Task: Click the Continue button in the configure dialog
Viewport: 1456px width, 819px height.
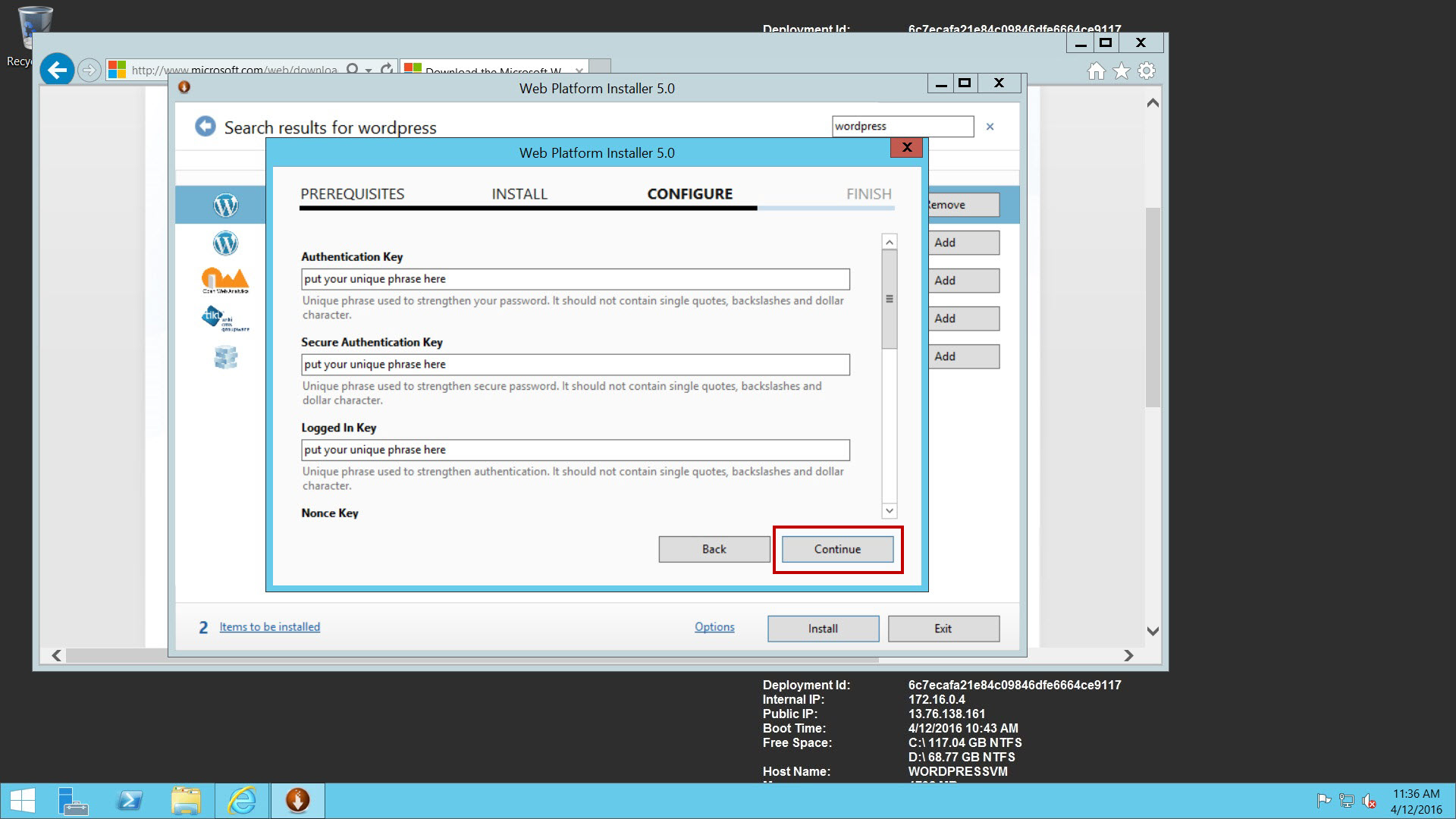Action: point(837,549)
